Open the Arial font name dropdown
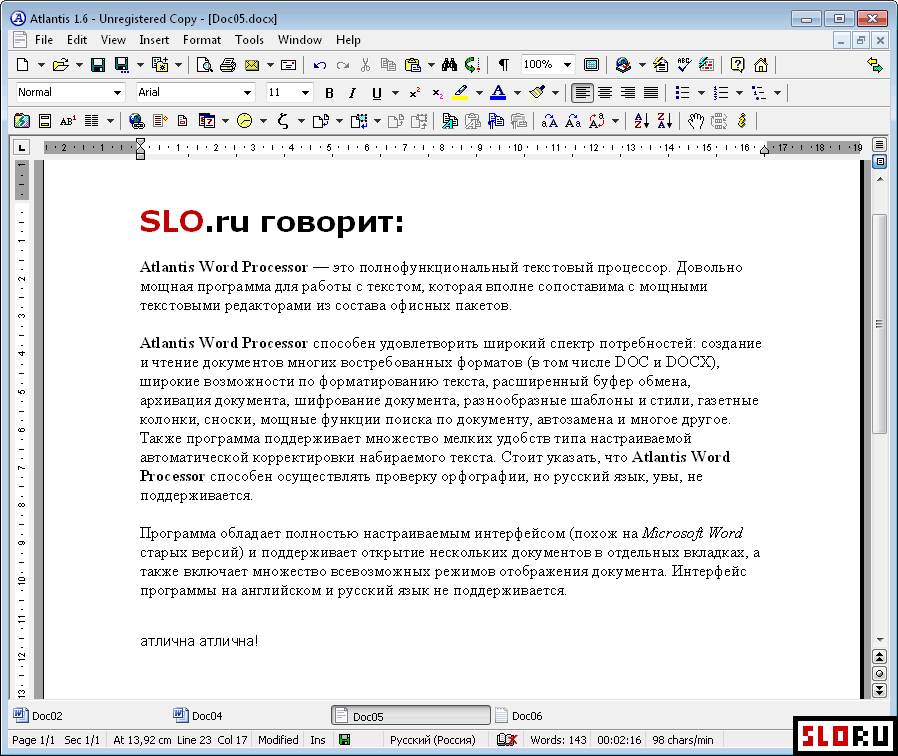Screen dimensions: 898x756 (248, 93)
